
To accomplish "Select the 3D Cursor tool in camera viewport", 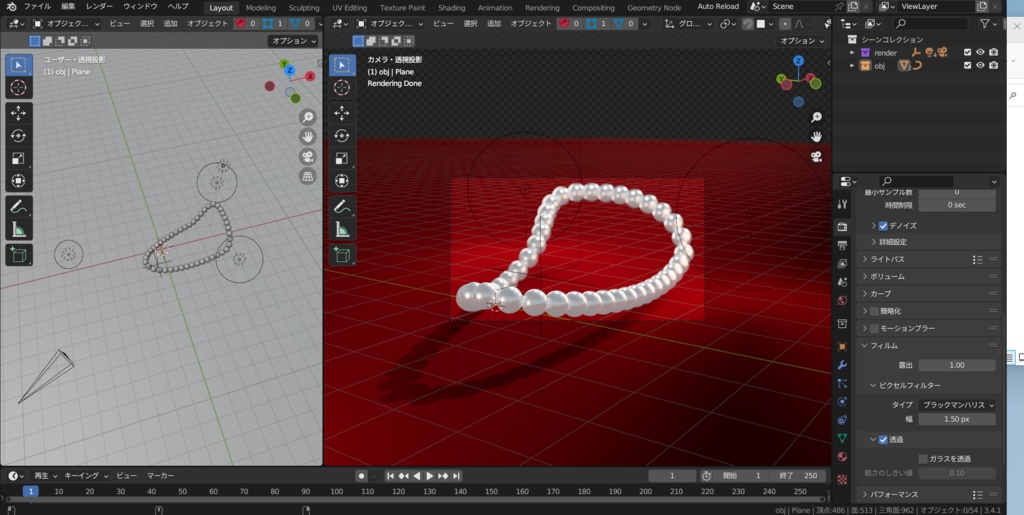I will tap(342, 88).
